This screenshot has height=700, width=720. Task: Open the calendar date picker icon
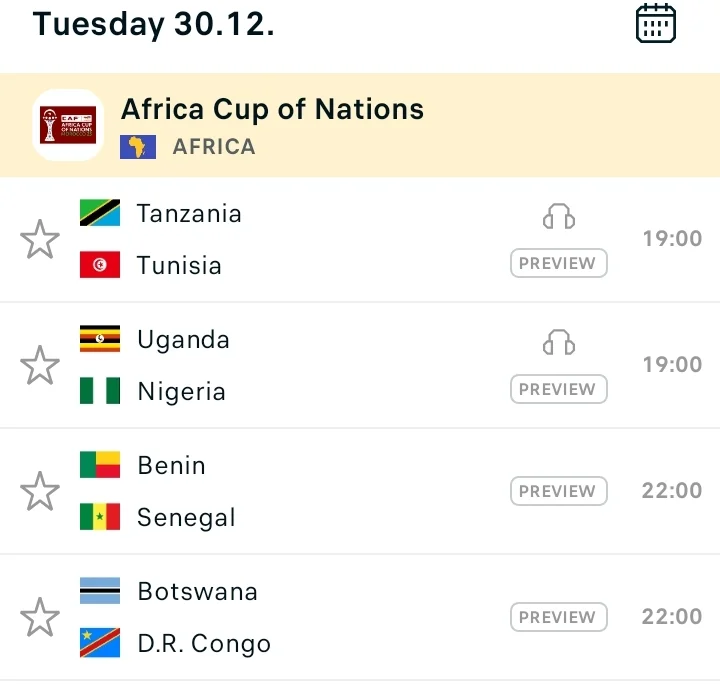tap(656, 23)
